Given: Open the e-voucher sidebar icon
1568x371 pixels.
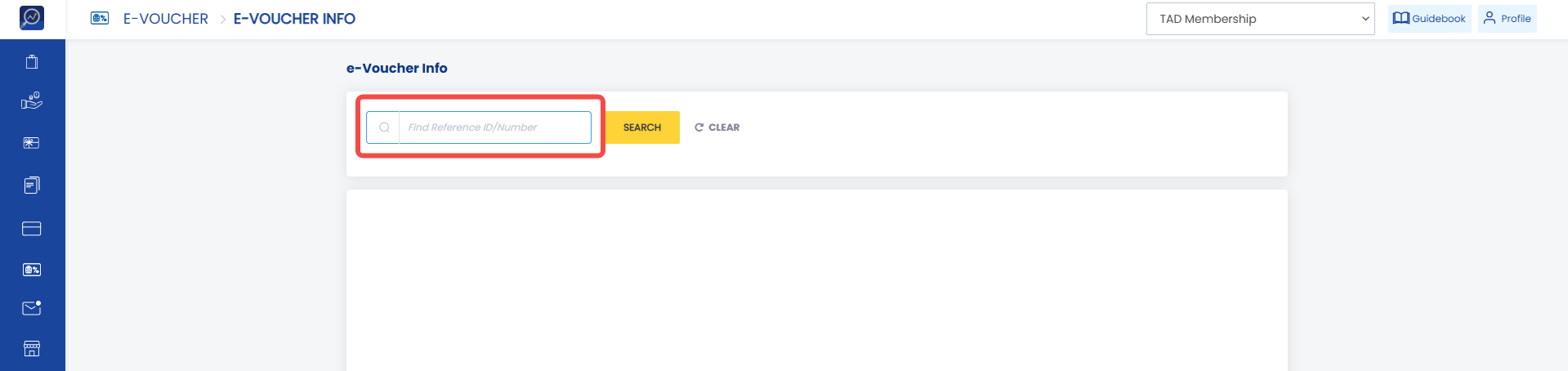Looking at the screenshot, I should click(32, 270).
